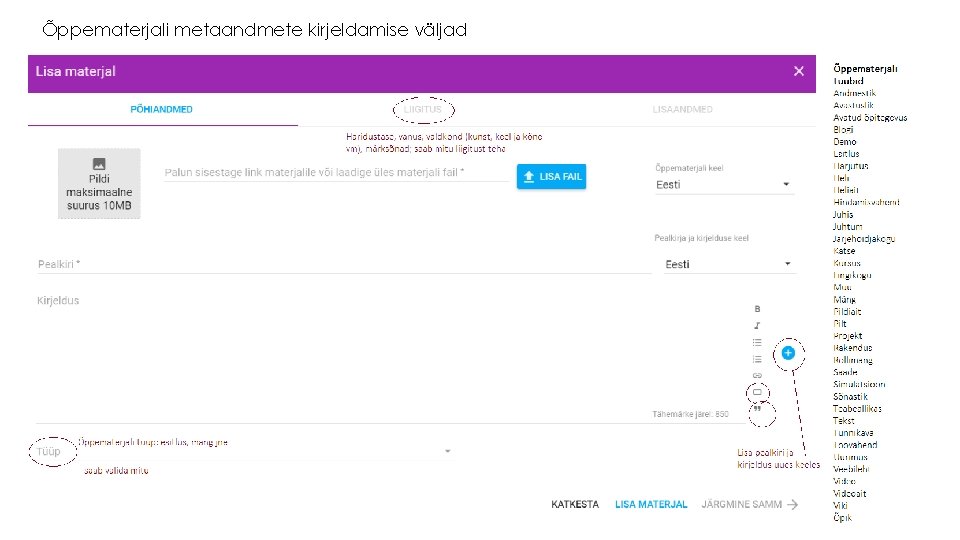The height and width of the screenshot is (540, 960).
Task: Go to JÄRGMINE SAMM next step
Action: click(x=750, y=504)
